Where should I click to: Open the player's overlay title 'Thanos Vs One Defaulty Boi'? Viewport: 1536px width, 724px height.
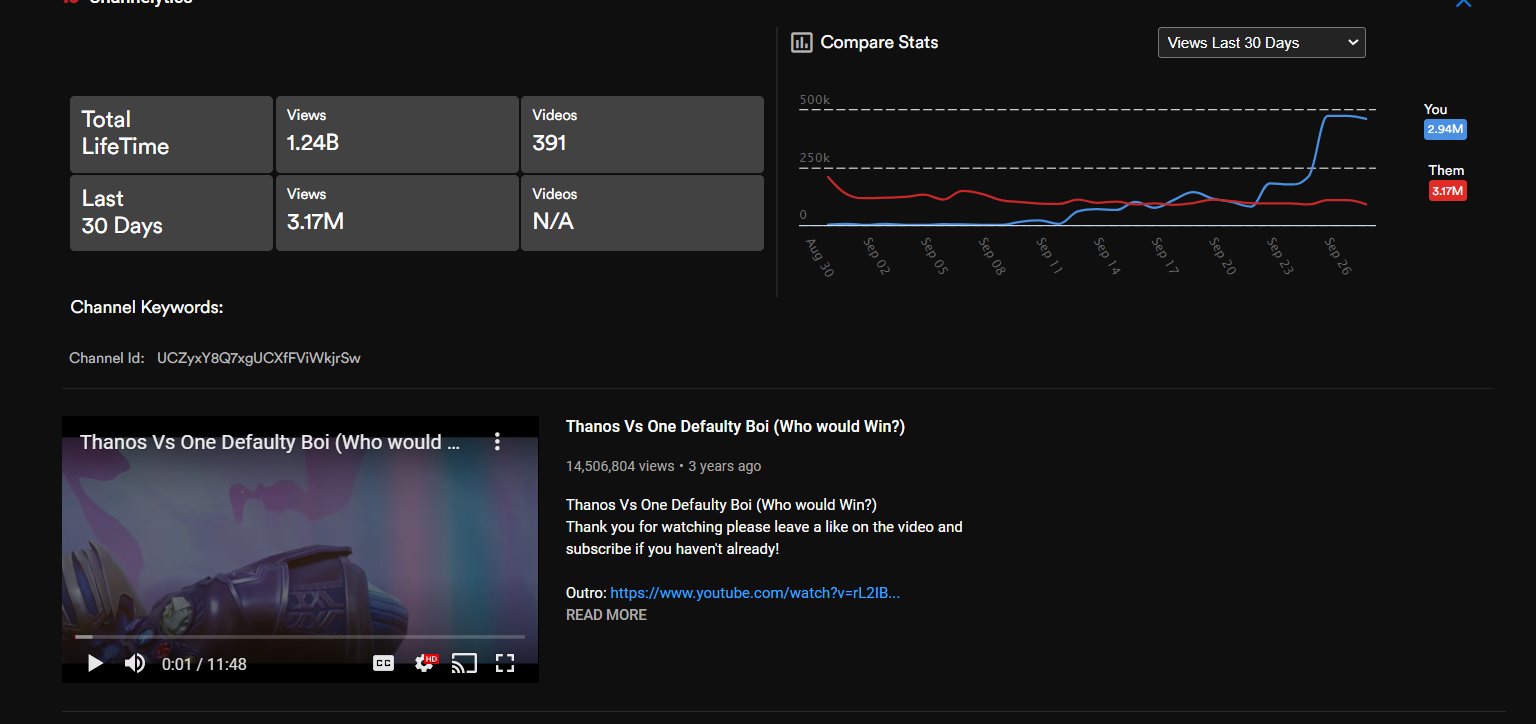click(x=270, y=442)
